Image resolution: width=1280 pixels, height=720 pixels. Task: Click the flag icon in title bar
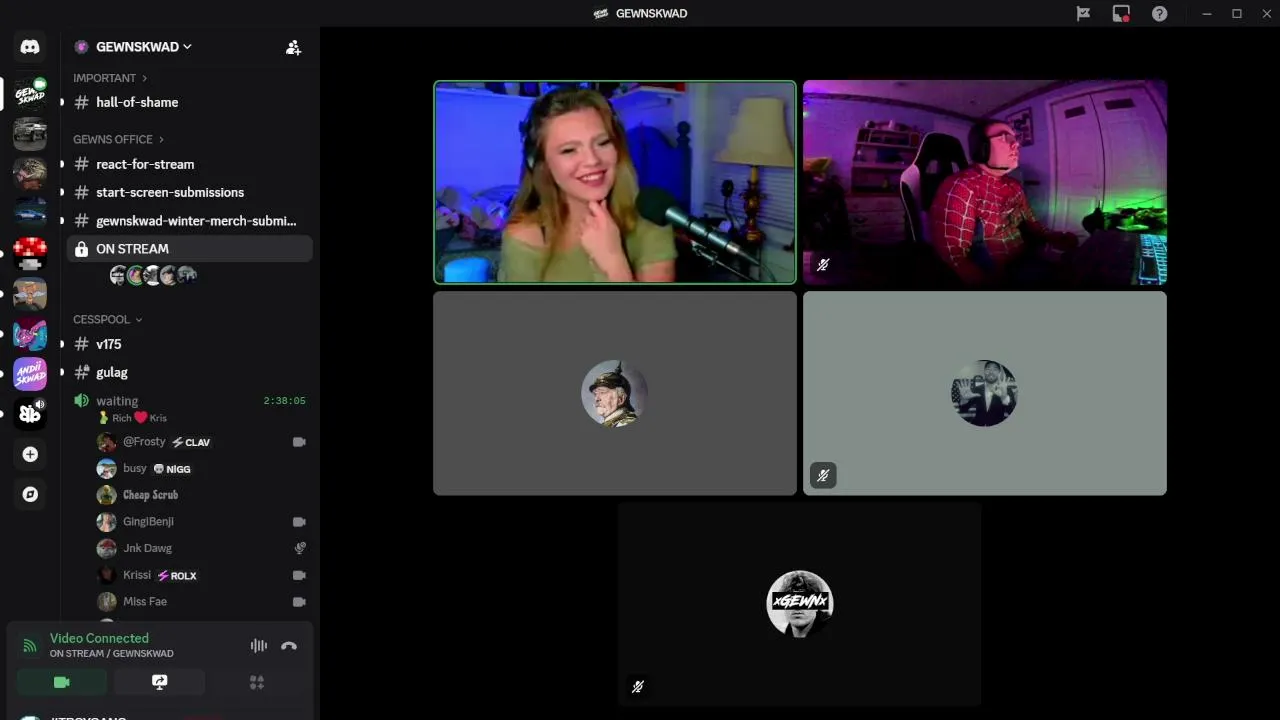click(1083, 13)
